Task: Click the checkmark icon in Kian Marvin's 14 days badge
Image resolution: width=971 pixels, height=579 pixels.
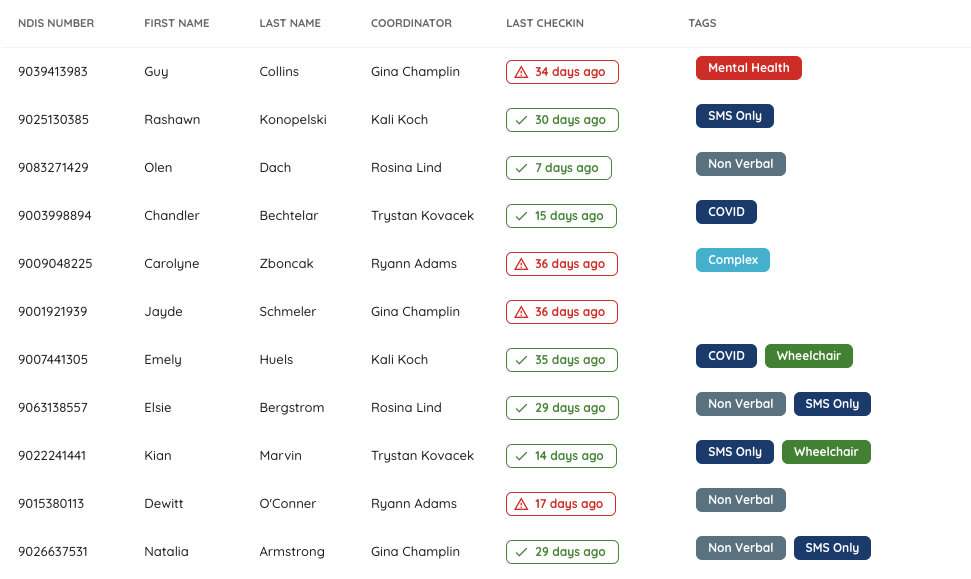Action: (521, 456)
